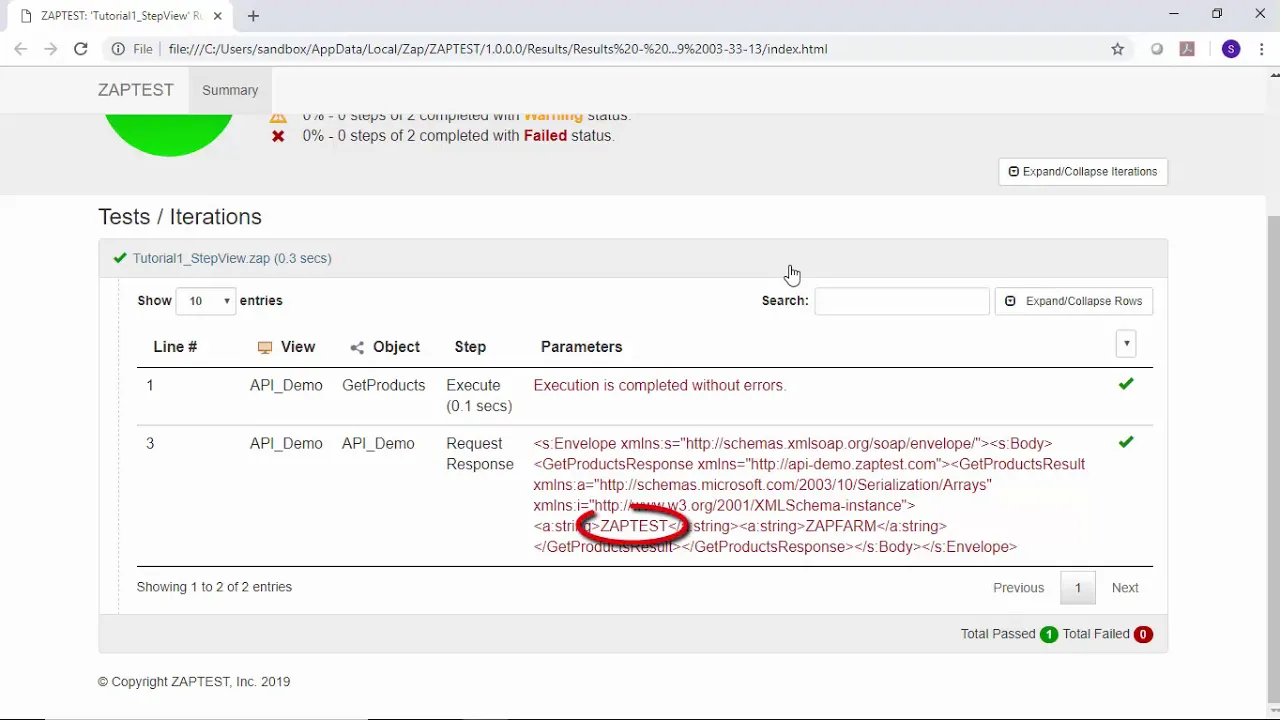Click the Request Response step cell

tap(480, 453)
